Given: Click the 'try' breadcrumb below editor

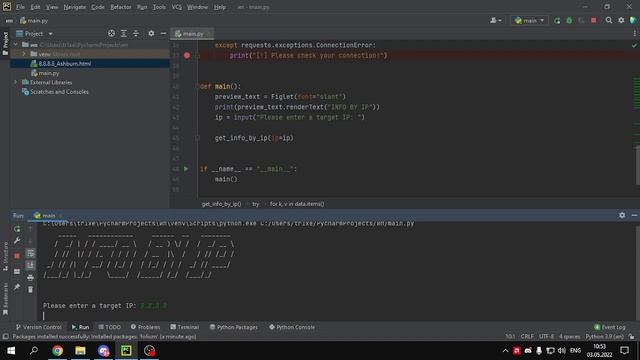Looking at the screenshot, I should tap(256, 204).
